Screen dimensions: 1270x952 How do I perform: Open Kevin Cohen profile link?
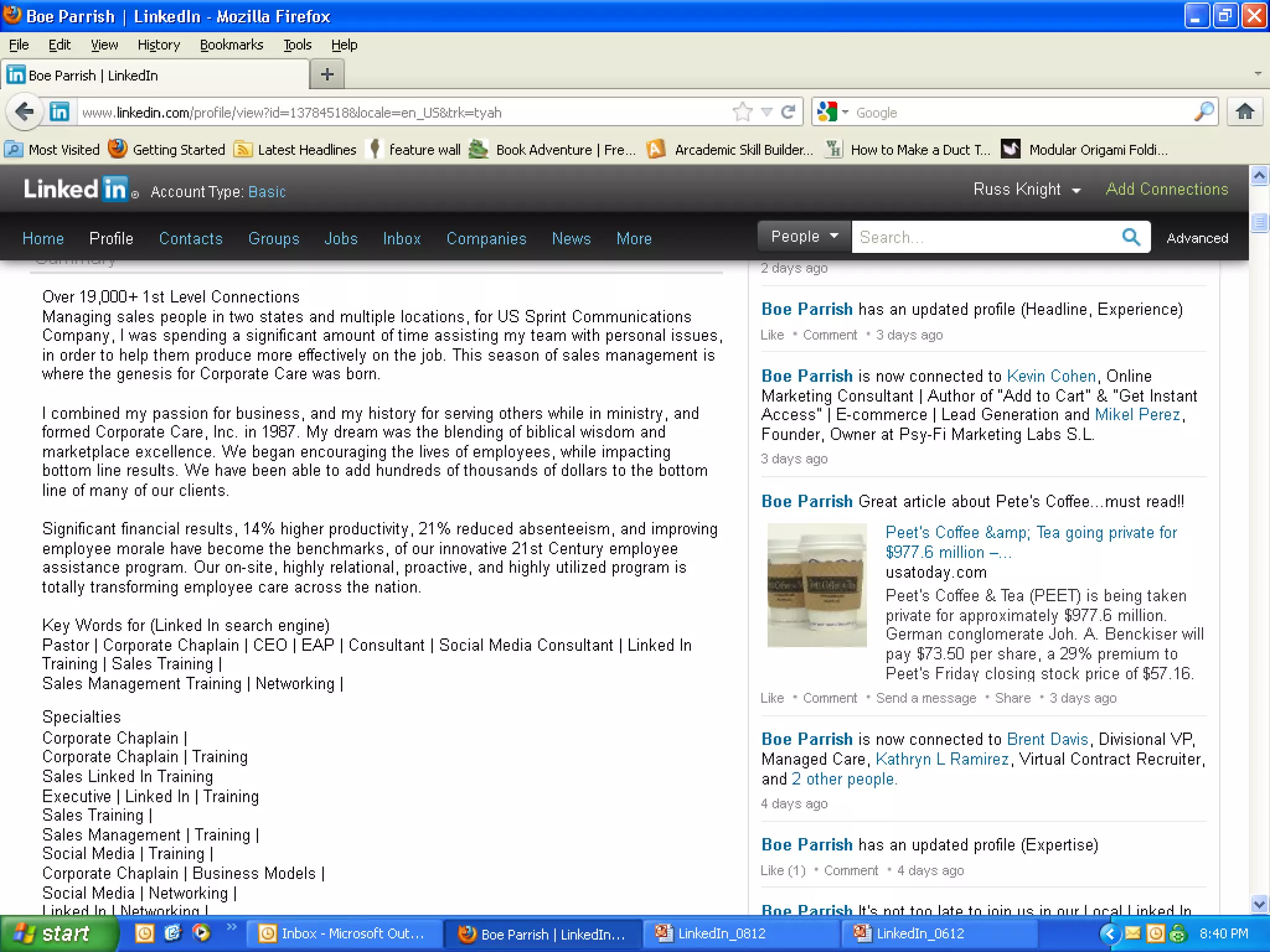click(x=1051, y=376)
